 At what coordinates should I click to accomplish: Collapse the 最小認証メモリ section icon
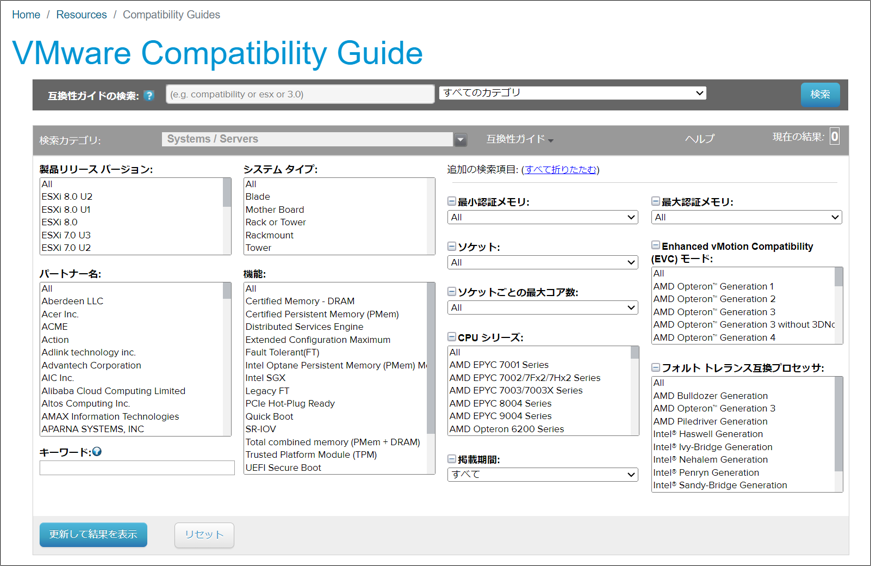click(x=452, y=201)
